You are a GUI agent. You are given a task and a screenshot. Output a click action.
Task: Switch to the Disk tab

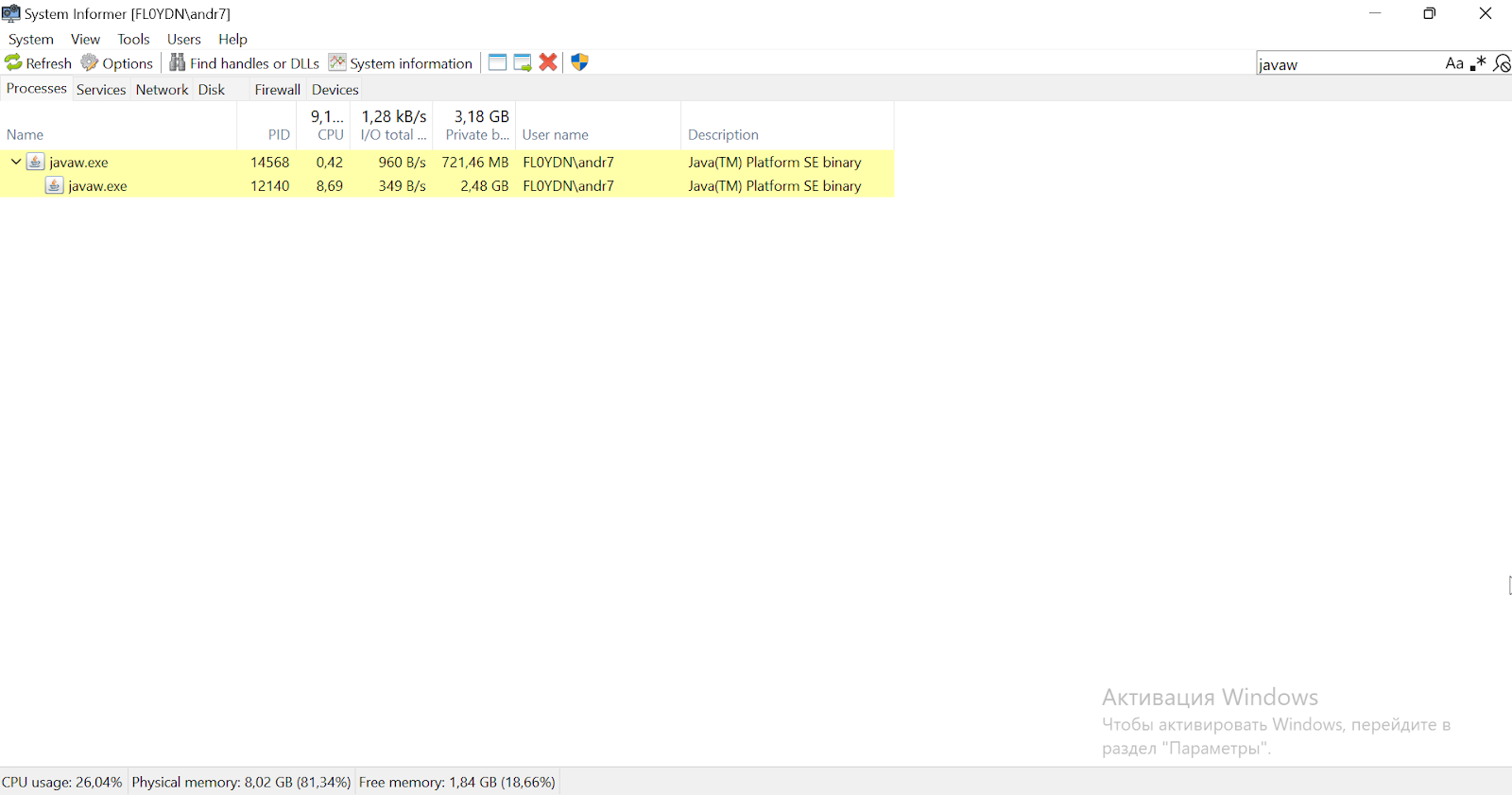[212, 90]
